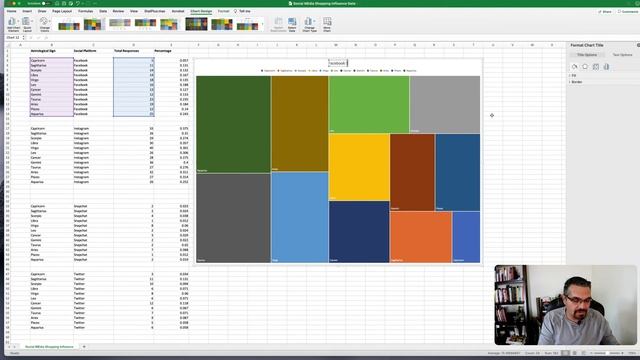Click the Home icon in title bar
The height and width of the screenshot is (360, 640).
pyautogui.click(x=57, y=3)
